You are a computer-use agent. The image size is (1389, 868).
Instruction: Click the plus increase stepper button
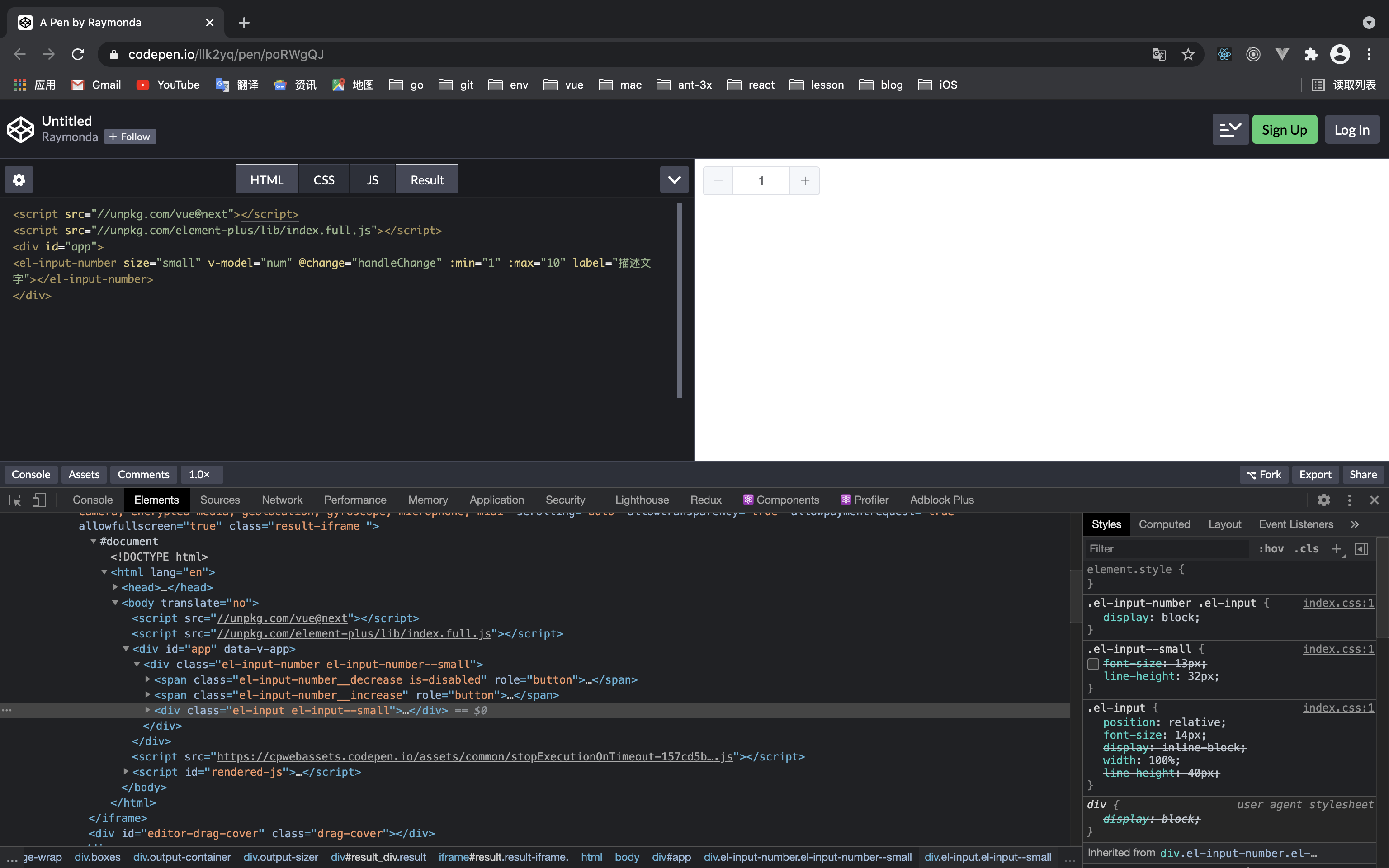click(805, 181)
